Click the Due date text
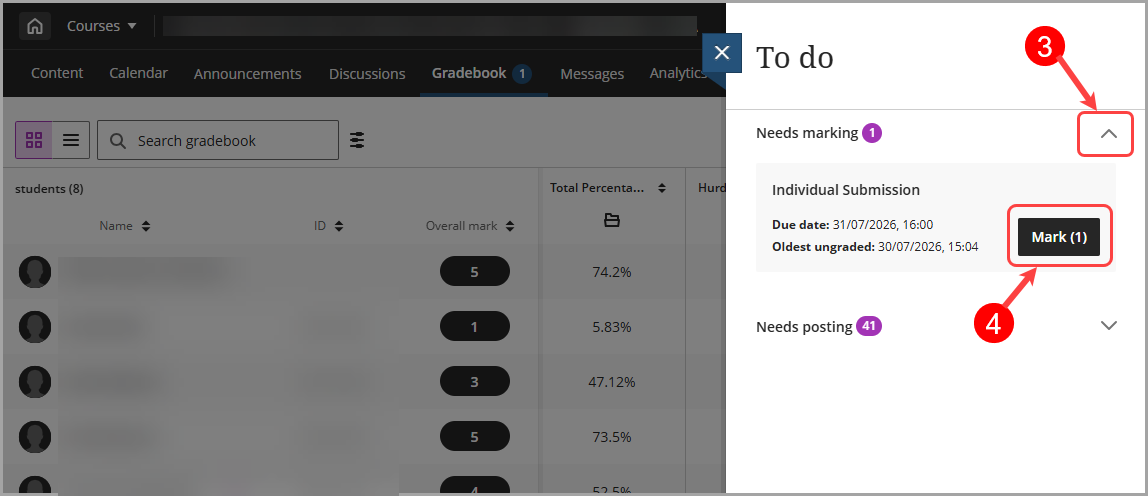 (x=852, y=225)
